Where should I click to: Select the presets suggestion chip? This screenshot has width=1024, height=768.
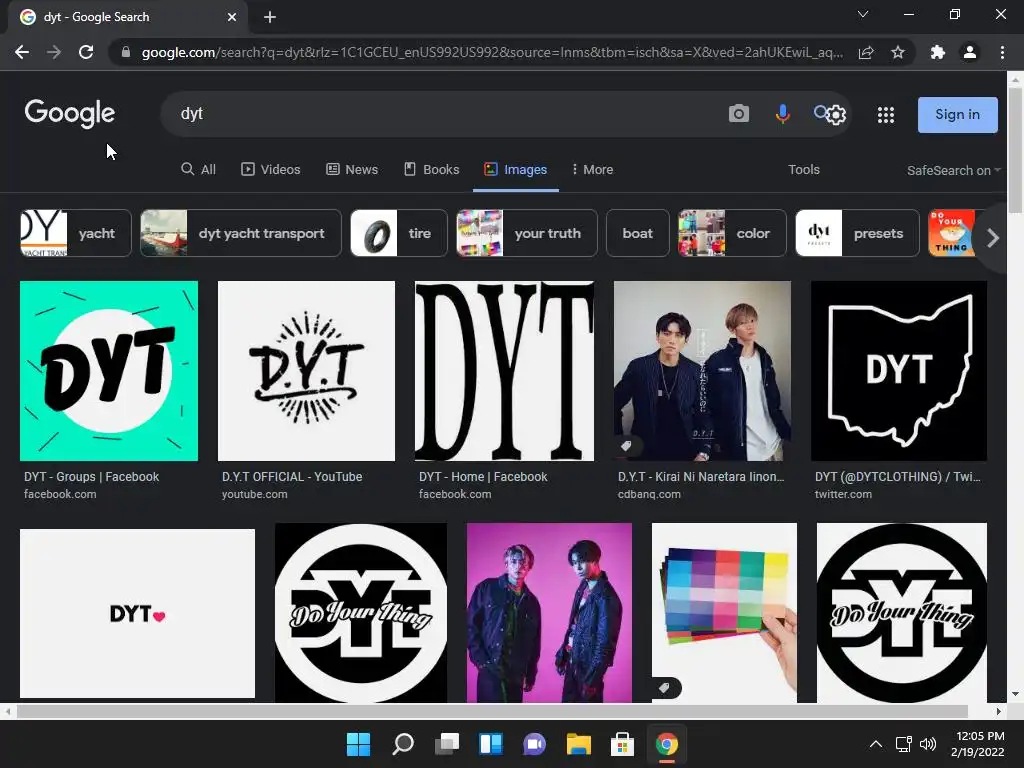tap(857, 233)
